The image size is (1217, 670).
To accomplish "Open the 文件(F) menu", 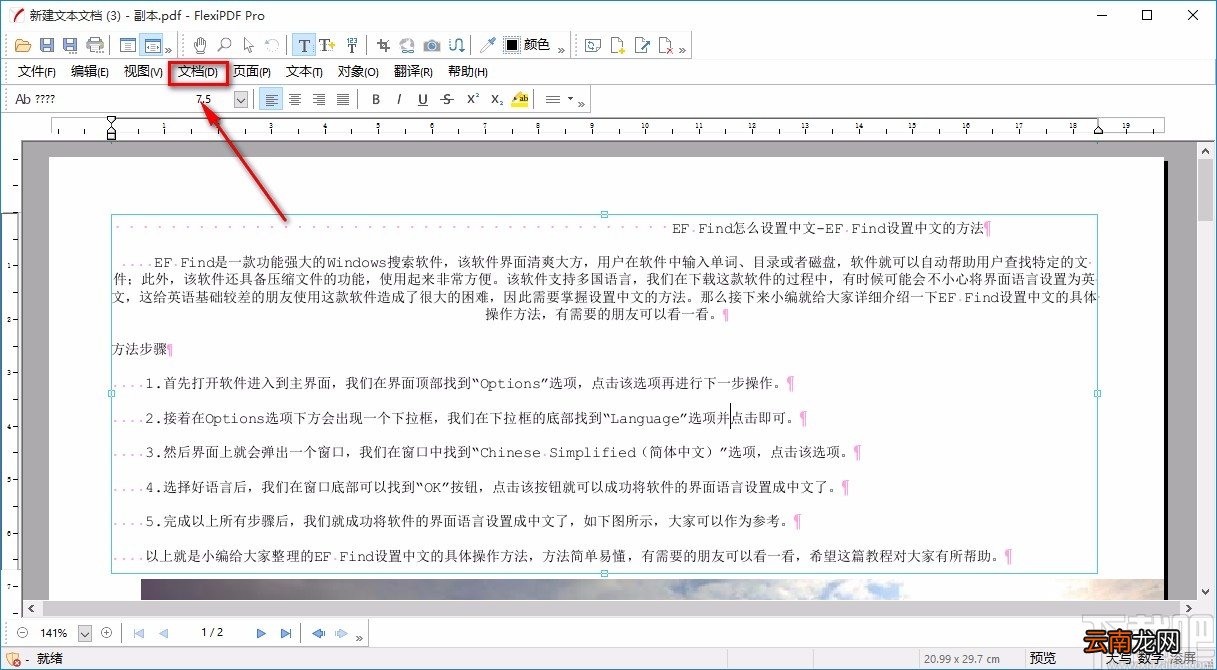I will [37, 72].
